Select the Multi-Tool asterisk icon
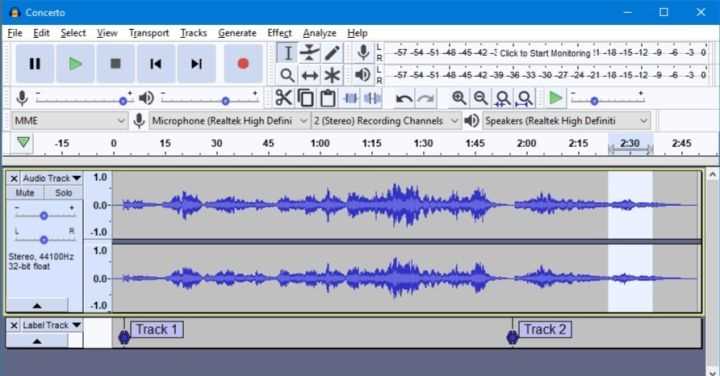This screenshot has width=720, height=376. click(332, 75)
